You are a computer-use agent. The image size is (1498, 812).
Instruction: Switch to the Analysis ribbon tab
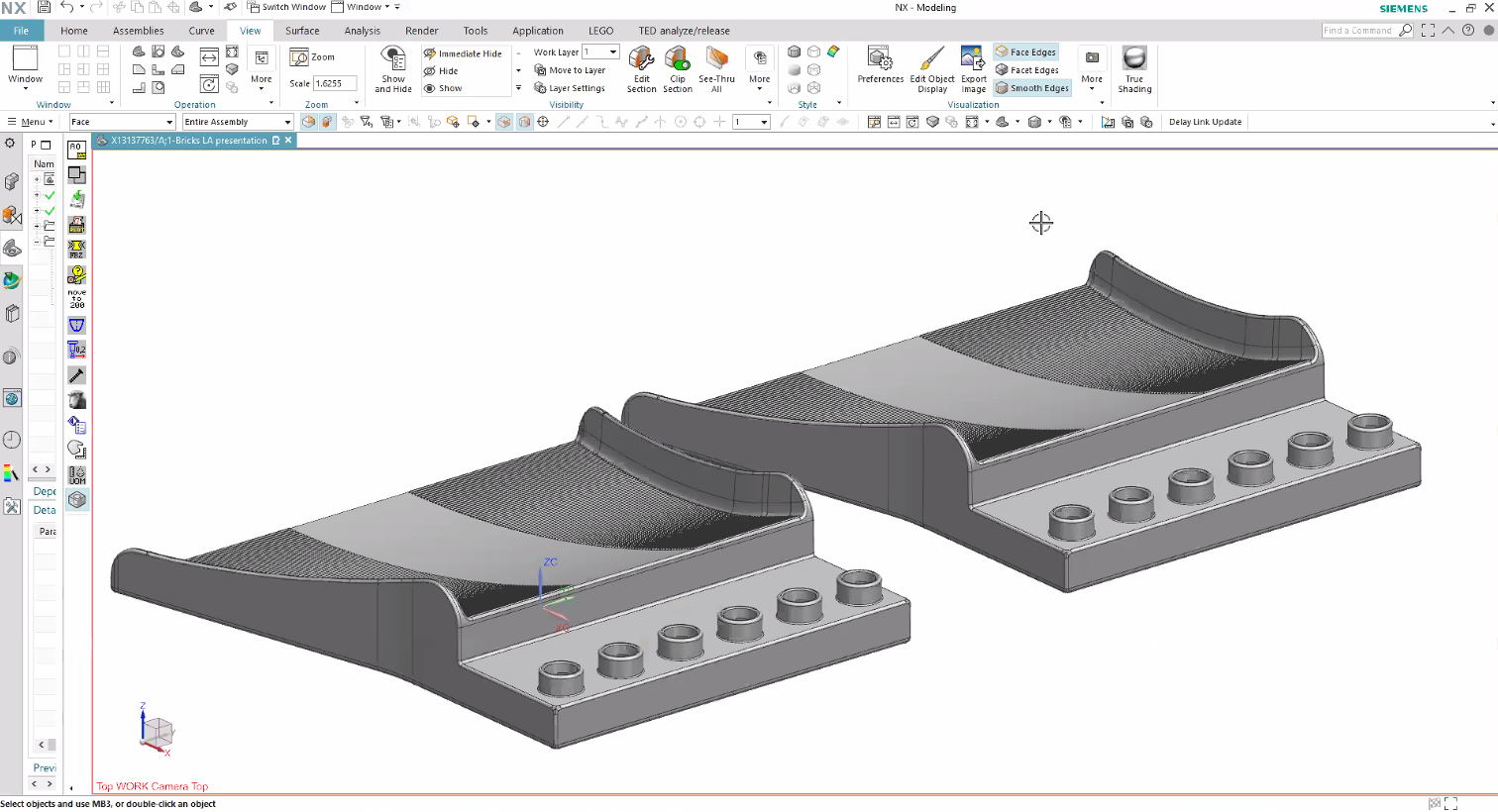click(x=363, y=31)
